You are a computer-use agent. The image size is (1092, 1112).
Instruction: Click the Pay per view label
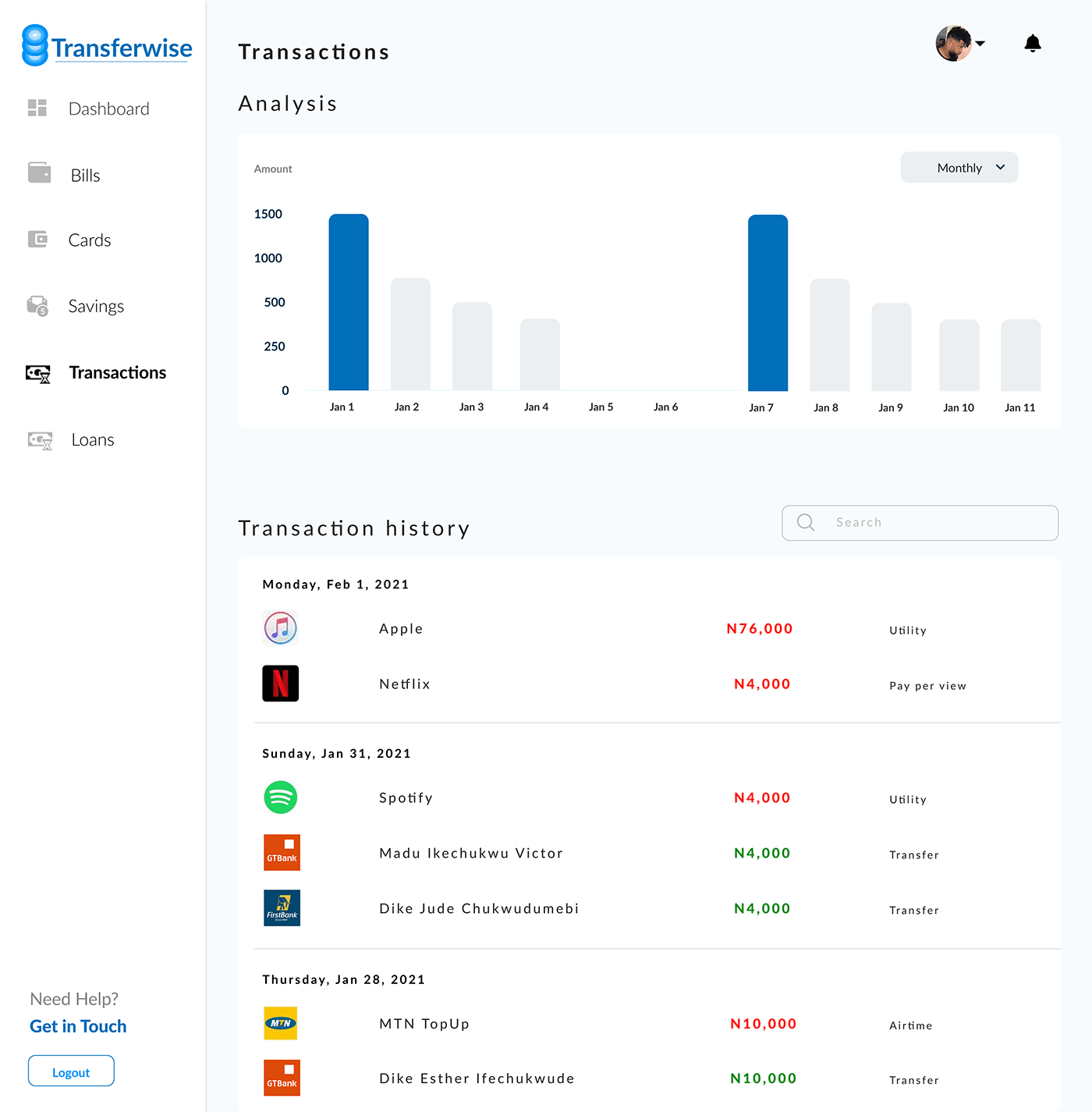click(x=928, y=686)
